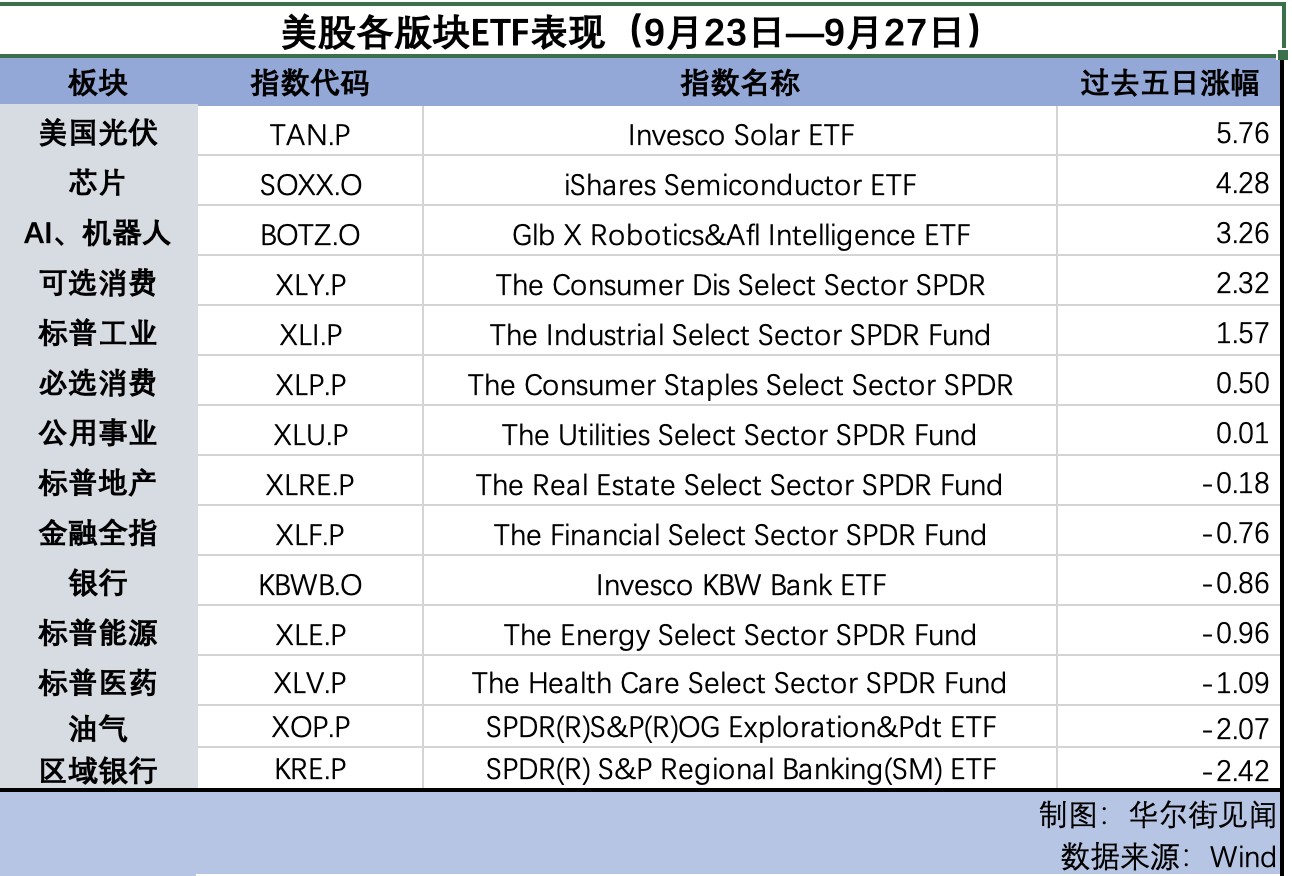Click the 标普医药 sector label

pyautogui.click(x=98, y=683)
